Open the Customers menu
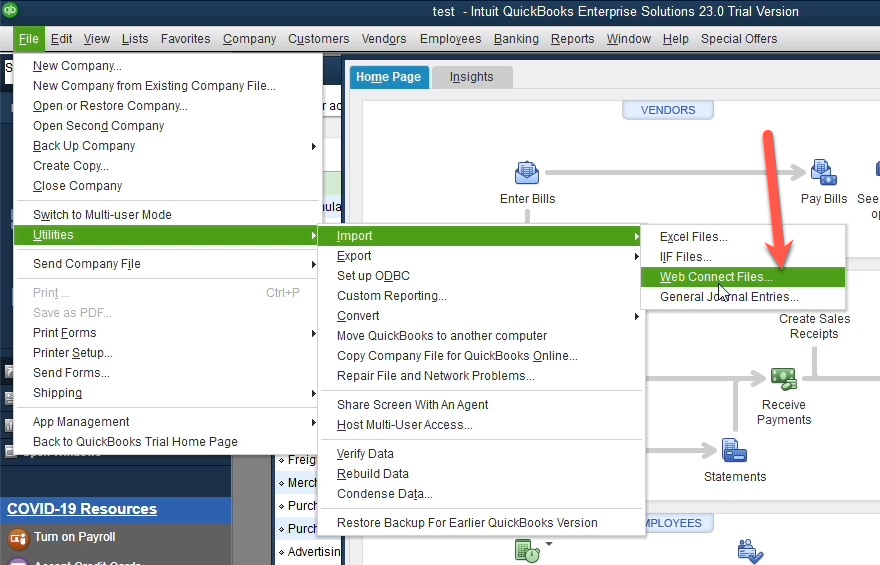The height and width of the screenshot is (565, 880). click(x=318, y=39)
